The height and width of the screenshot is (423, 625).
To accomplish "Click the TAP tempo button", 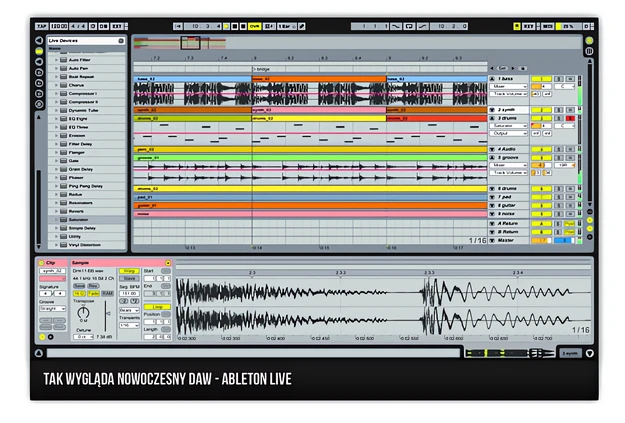I will tap(41, 26).
